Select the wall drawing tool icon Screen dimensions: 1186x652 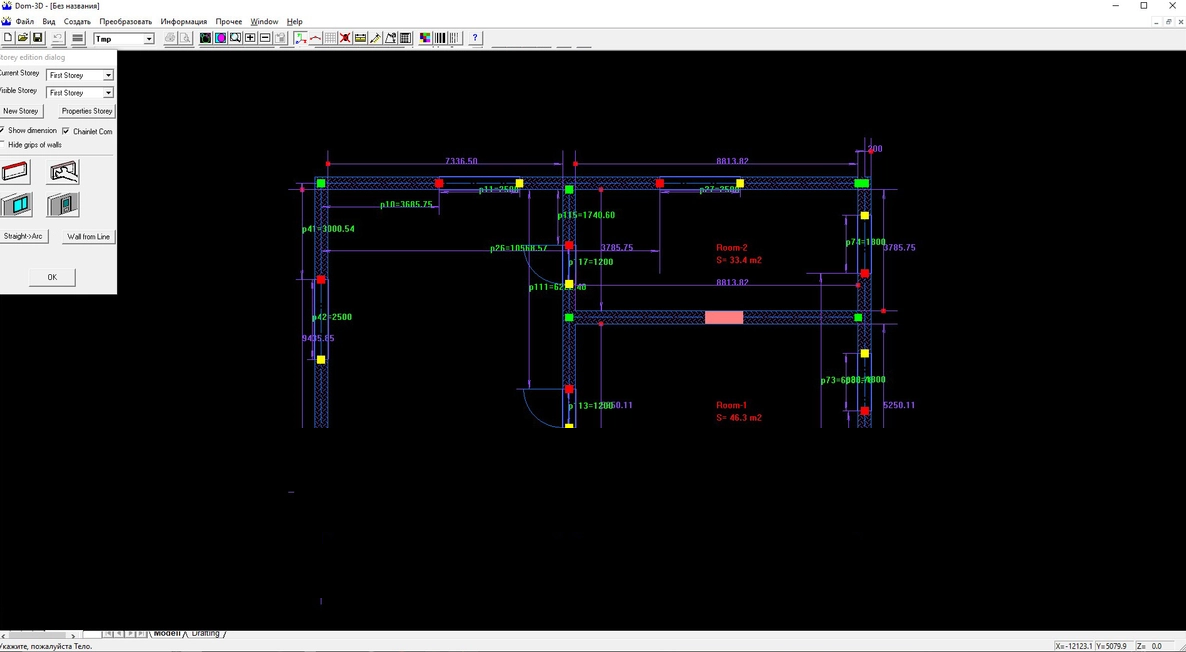[x=16, y=172]
